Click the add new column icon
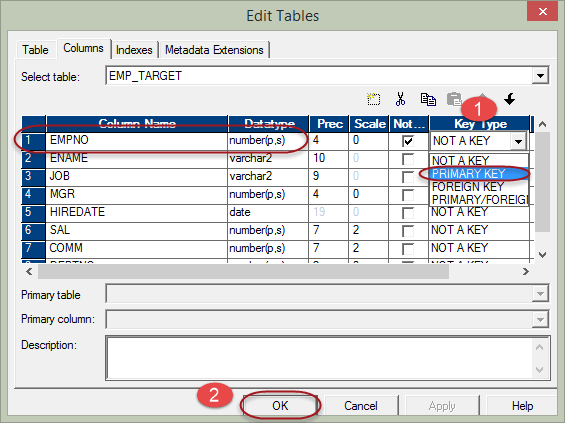Viewport: 565px width, 423px height. click(373, 99)
